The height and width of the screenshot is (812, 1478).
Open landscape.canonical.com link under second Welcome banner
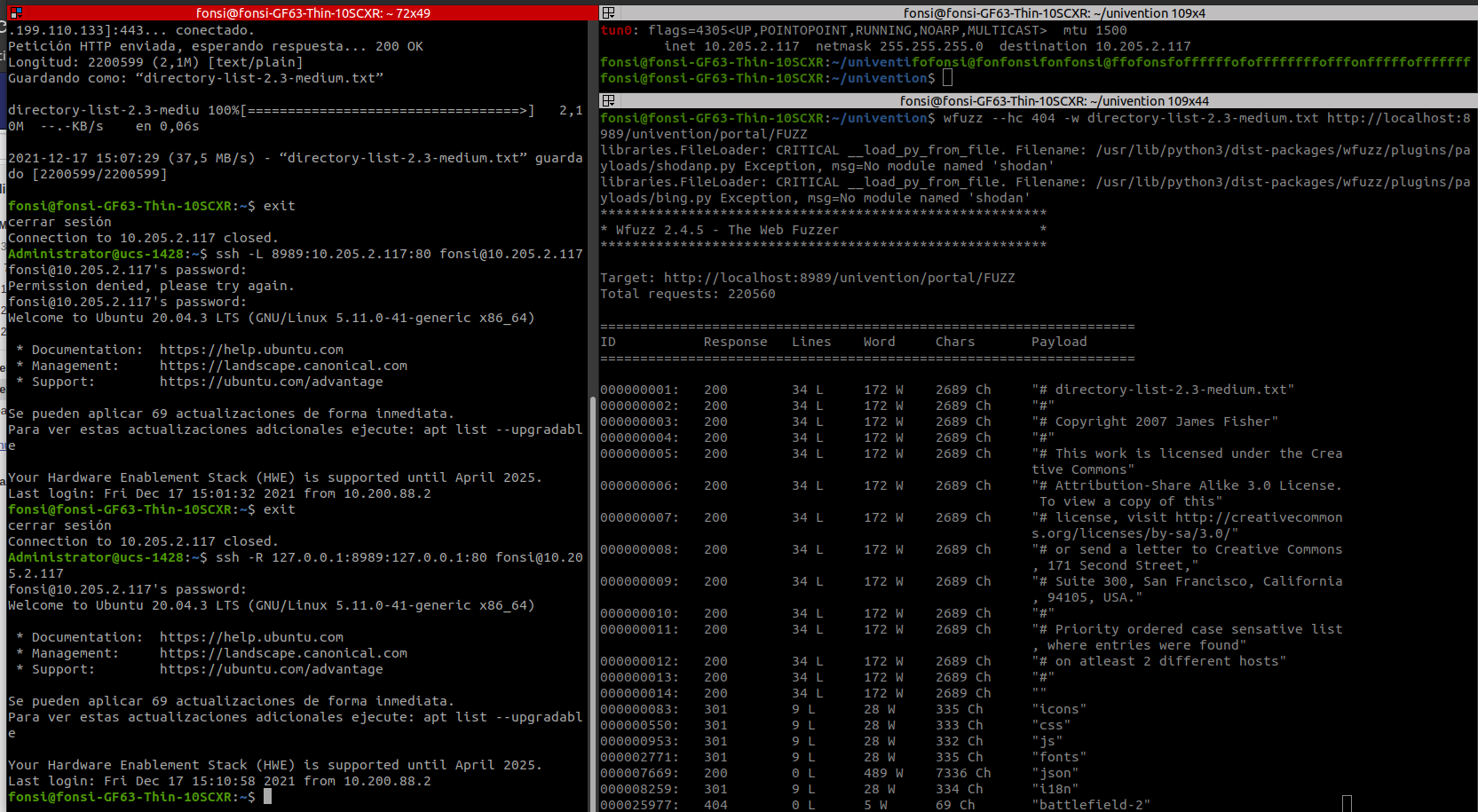pos(283,653)
